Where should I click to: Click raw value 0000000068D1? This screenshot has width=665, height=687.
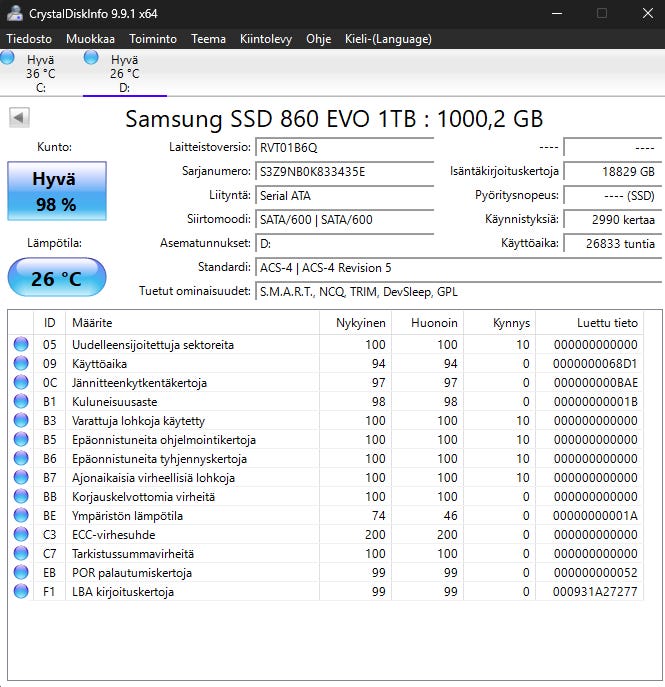595,364
